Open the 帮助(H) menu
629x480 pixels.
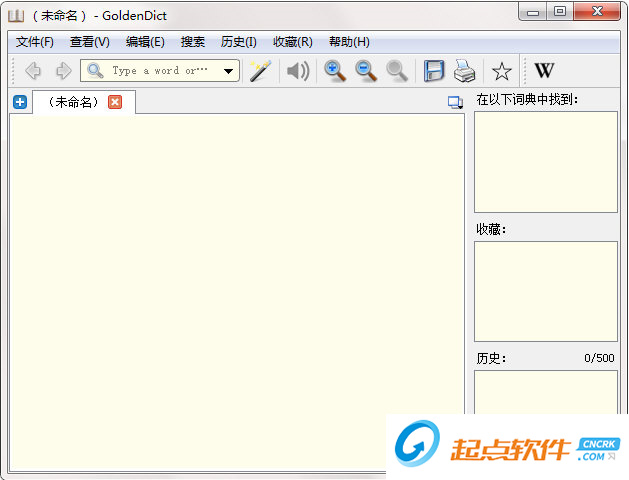[x=349, y=42]
